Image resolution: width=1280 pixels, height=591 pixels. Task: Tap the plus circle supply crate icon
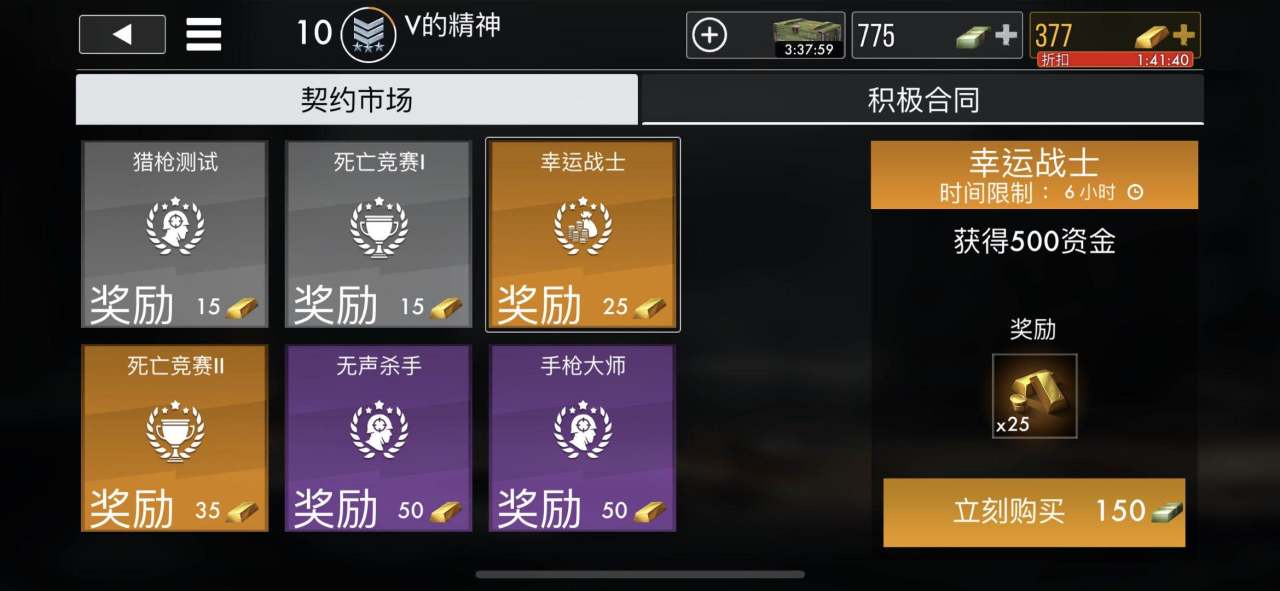pyautogui.click(x=709, y=35)
